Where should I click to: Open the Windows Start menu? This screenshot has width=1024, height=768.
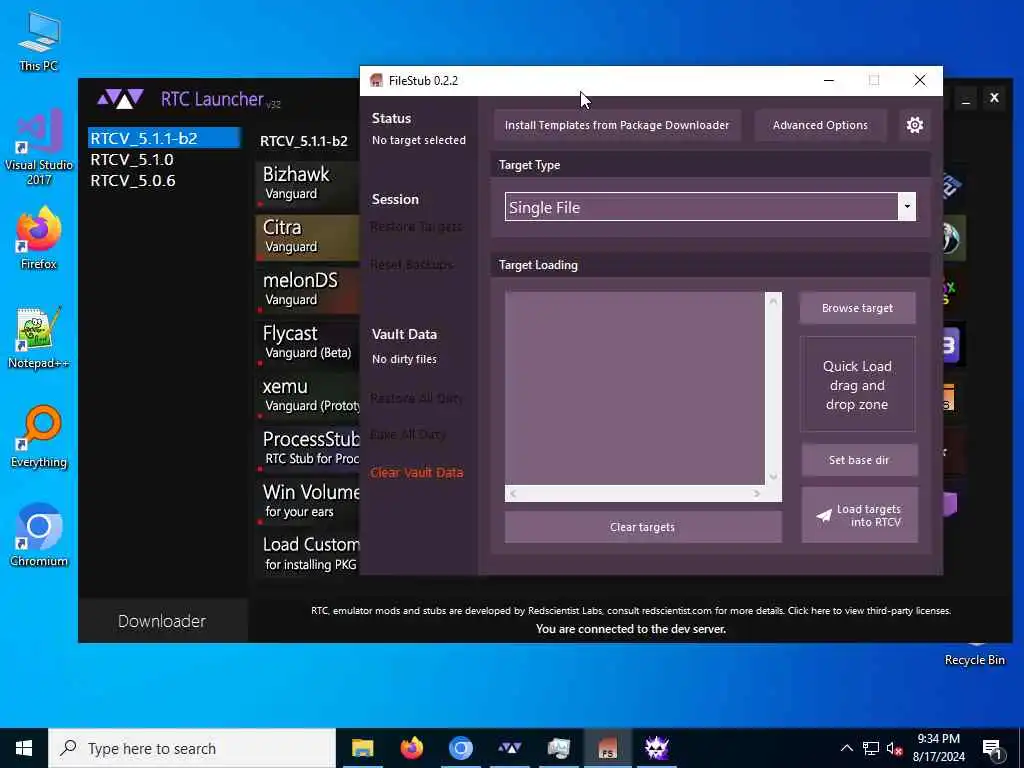coord(24,748)
